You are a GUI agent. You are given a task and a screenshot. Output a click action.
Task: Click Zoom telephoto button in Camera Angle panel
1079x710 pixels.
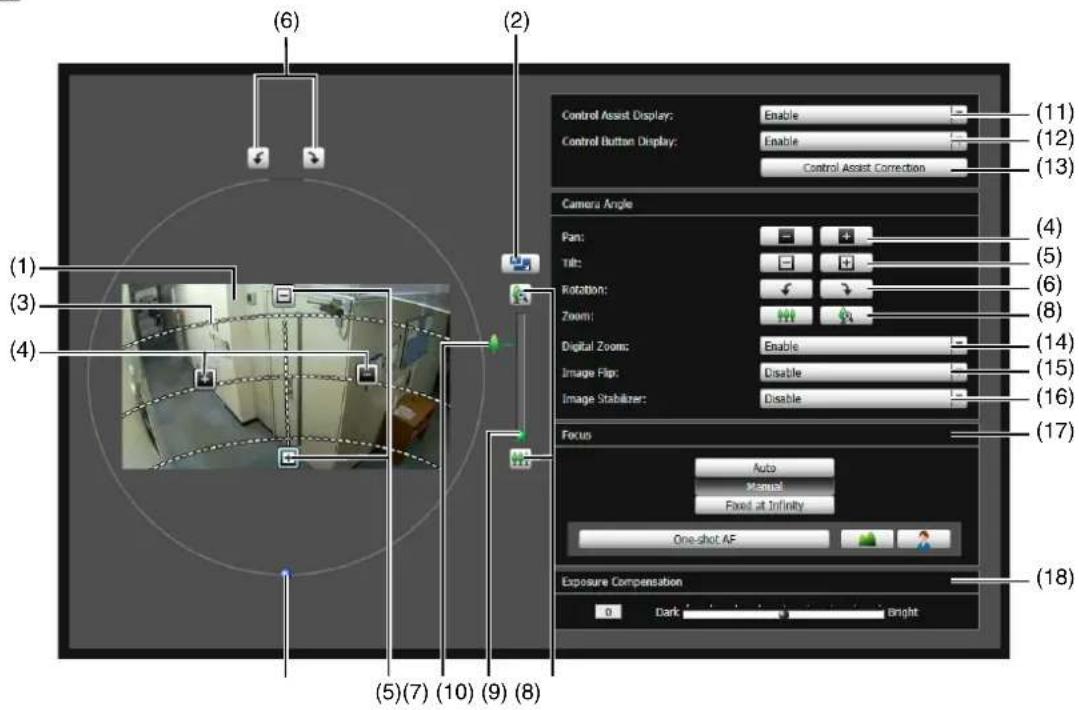coord(846,315)
